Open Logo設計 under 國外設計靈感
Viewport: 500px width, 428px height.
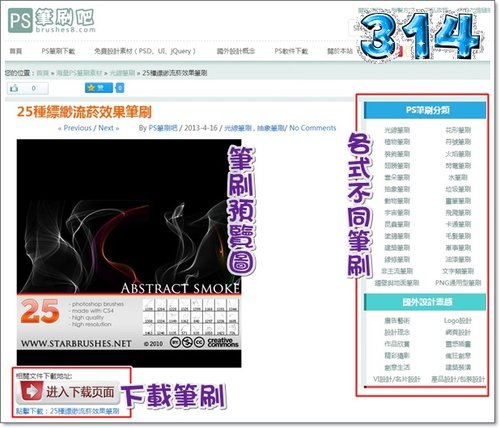pyautogui.click(x=458, y=321)
